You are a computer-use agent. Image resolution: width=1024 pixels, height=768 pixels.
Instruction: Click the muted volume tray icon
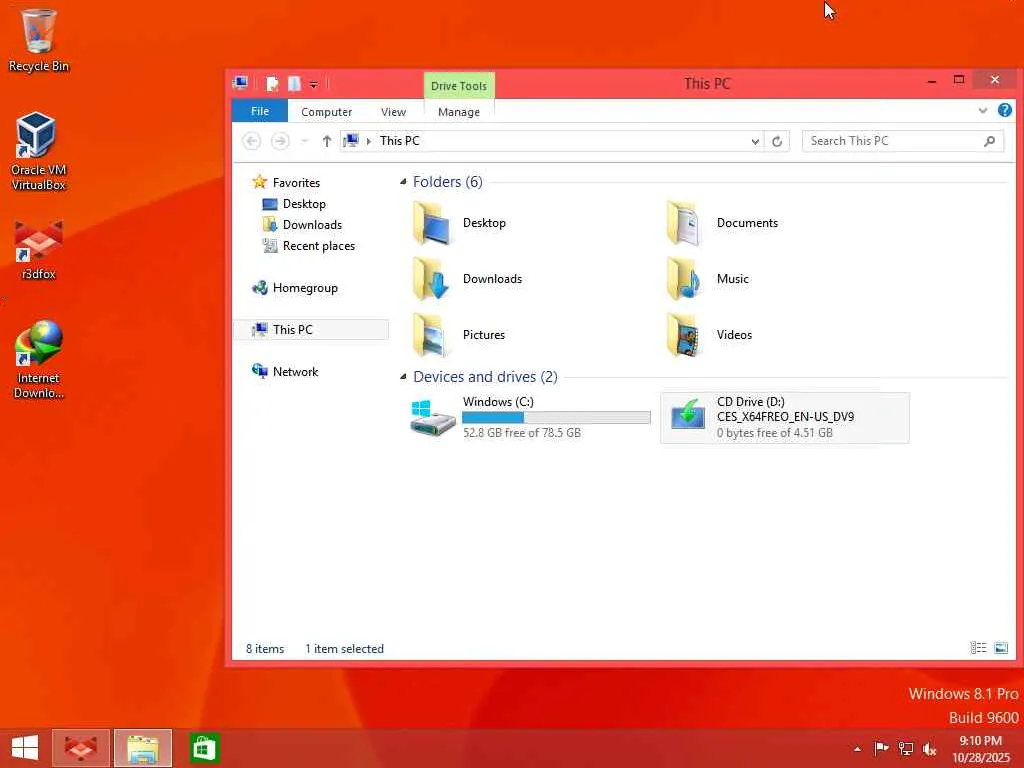click(929, 748)
